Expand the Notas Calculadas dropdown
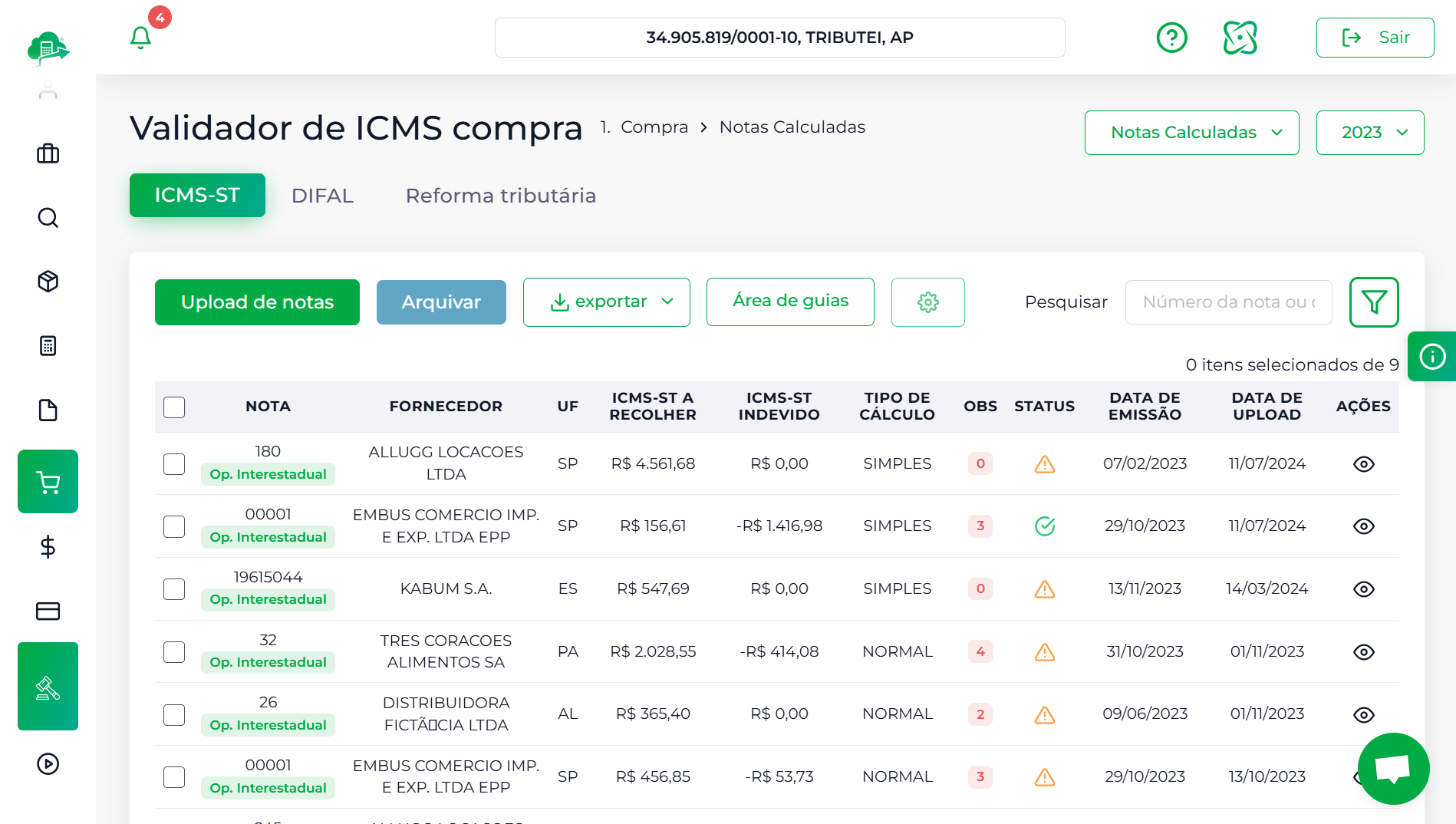This screenshot has height=824, width=1456. [1191, 133]
